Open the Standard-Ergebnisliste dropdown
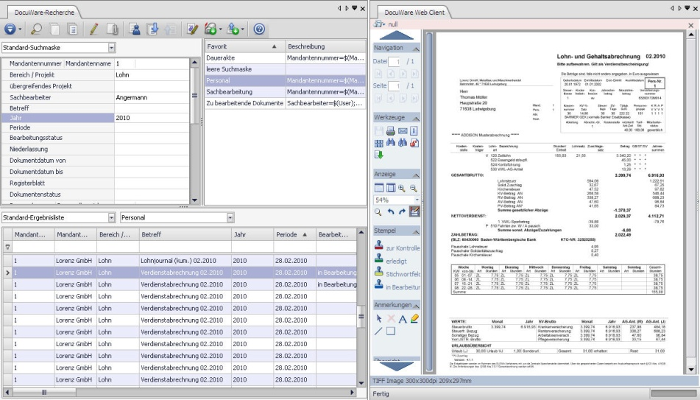The image size is (700, 400). 112,217
